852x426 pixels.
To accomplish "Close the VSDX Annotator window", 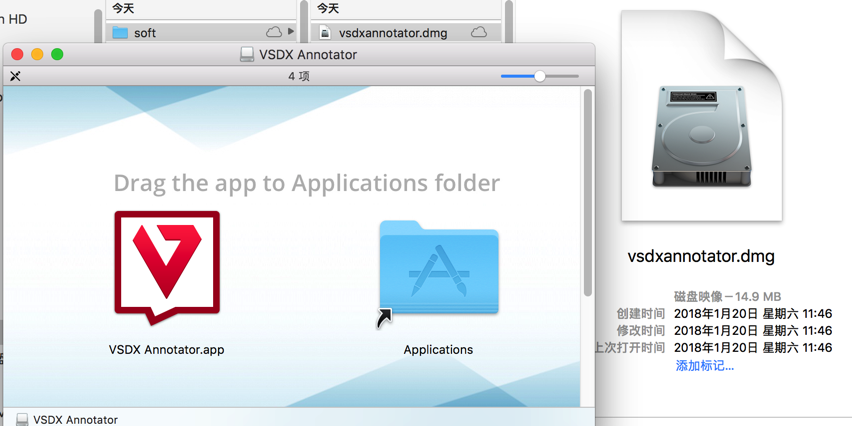I will click(x=17, y=54).
